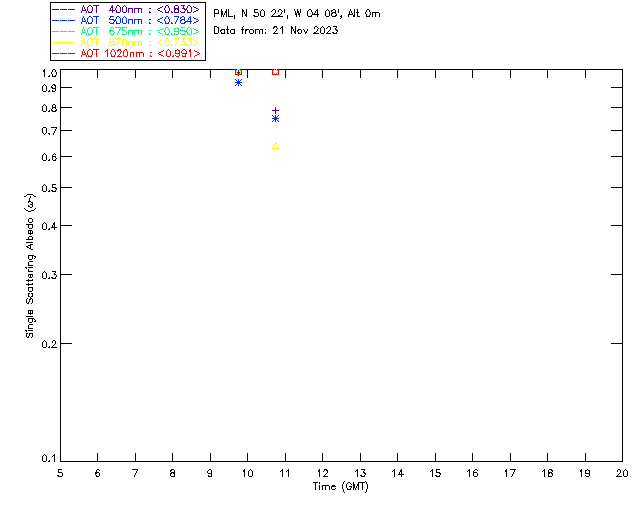Click the x-axis tick label '13'
The image size is (640, 512).
tap(360, 473)
